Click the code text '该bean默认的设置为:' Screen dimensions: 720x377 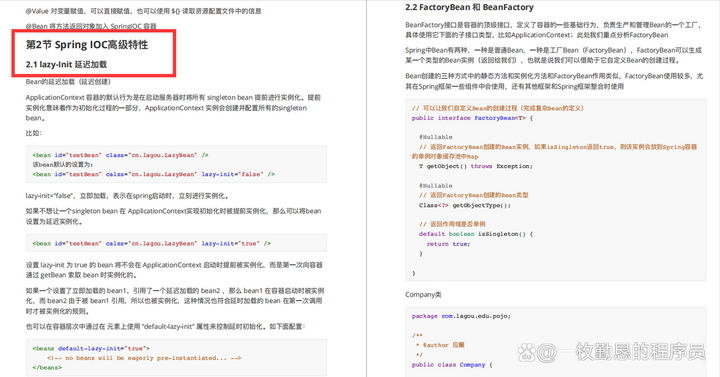(x=62, y=164)
